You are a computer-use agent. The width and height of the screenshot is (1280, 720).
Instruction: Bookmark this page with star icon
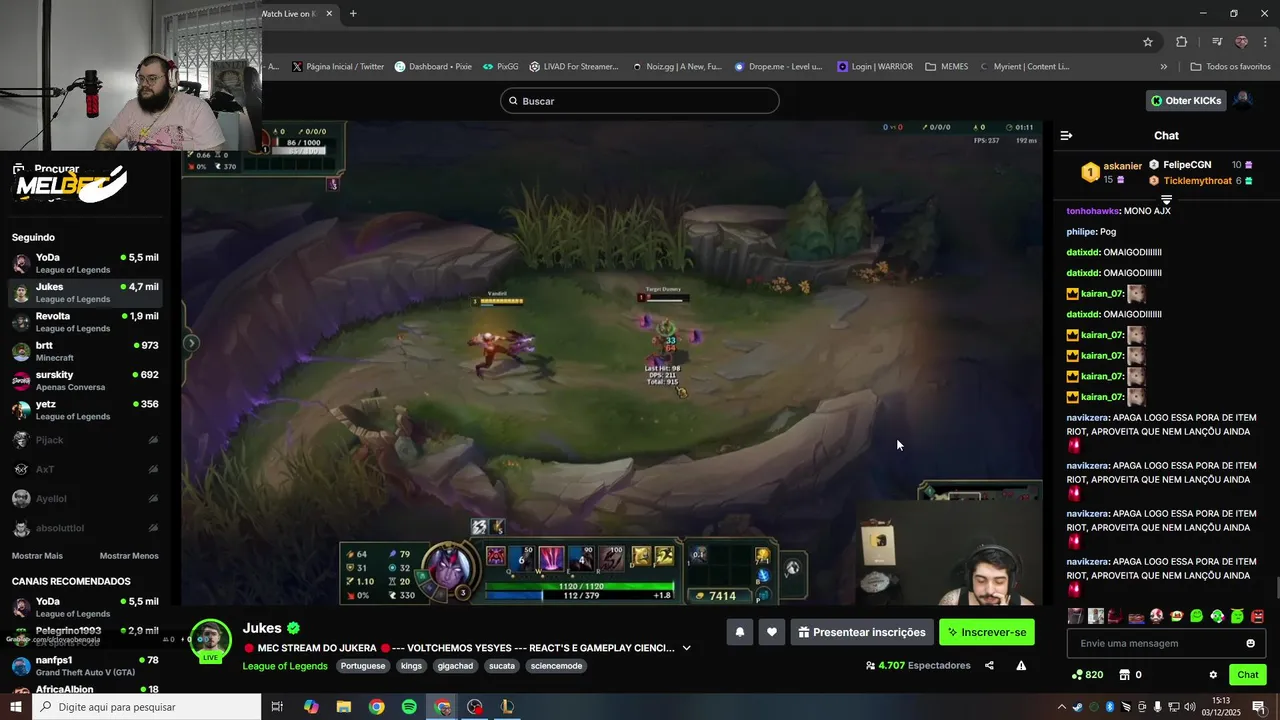click(x=1148, y=41)
